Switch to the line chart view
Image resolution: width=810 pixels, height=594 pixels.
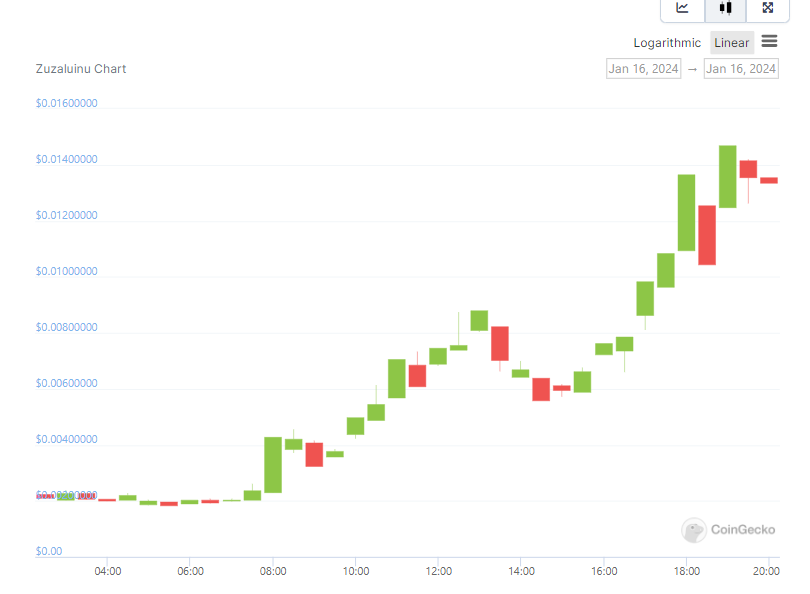pyautogui.click(x=683, y=8)
